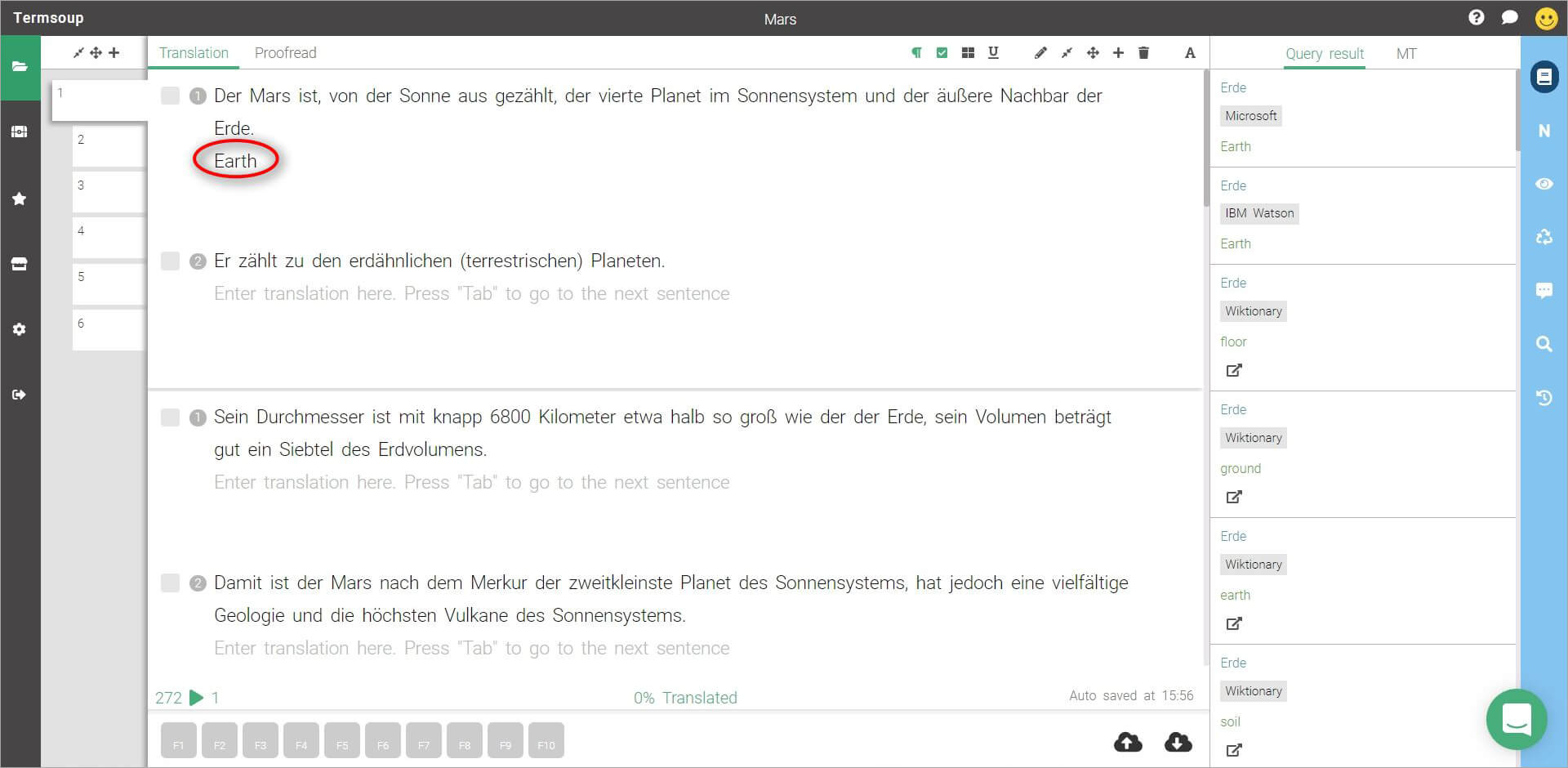Open the store icon in left sidebar
This screenshot has height=768, width=1568.
pyautogui.click(x=20, y=264)
